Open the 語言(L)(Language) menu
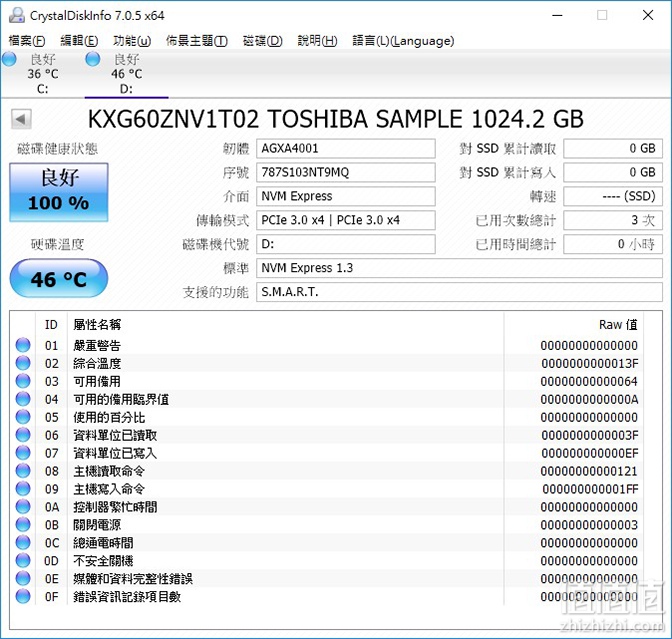672x639 pixels. [x=403, y=41]
